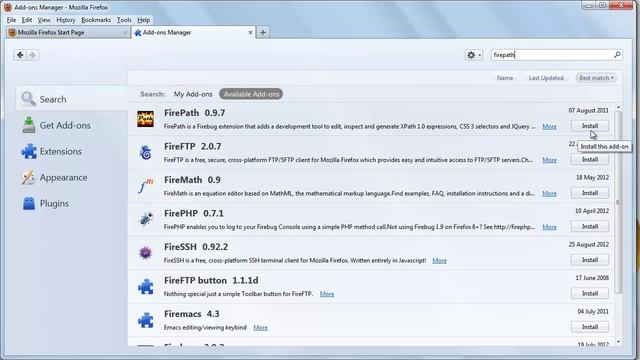This screenshot has width=640, height=360.
Task: Open the Best match sort dropdown
Action: click(596, 78)
